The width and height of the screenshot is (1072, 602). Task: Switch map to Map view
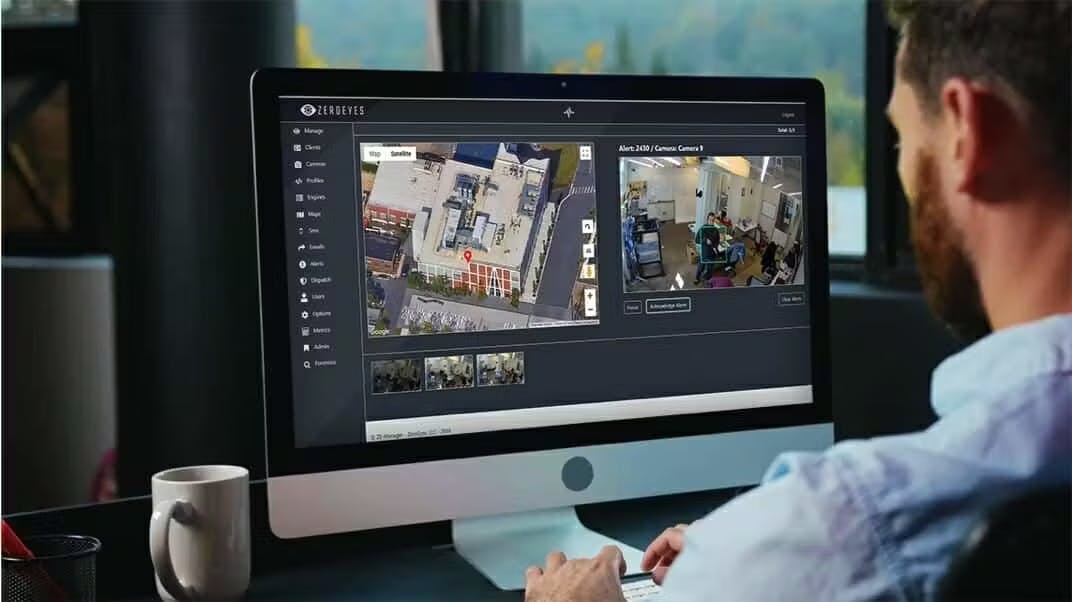pos(375,154)
